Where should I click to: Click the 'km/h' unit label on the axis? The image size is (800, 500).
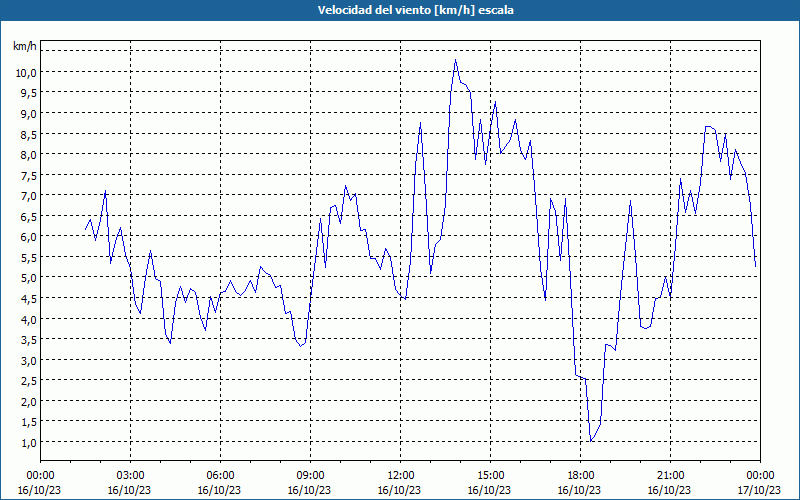[24, 46]
